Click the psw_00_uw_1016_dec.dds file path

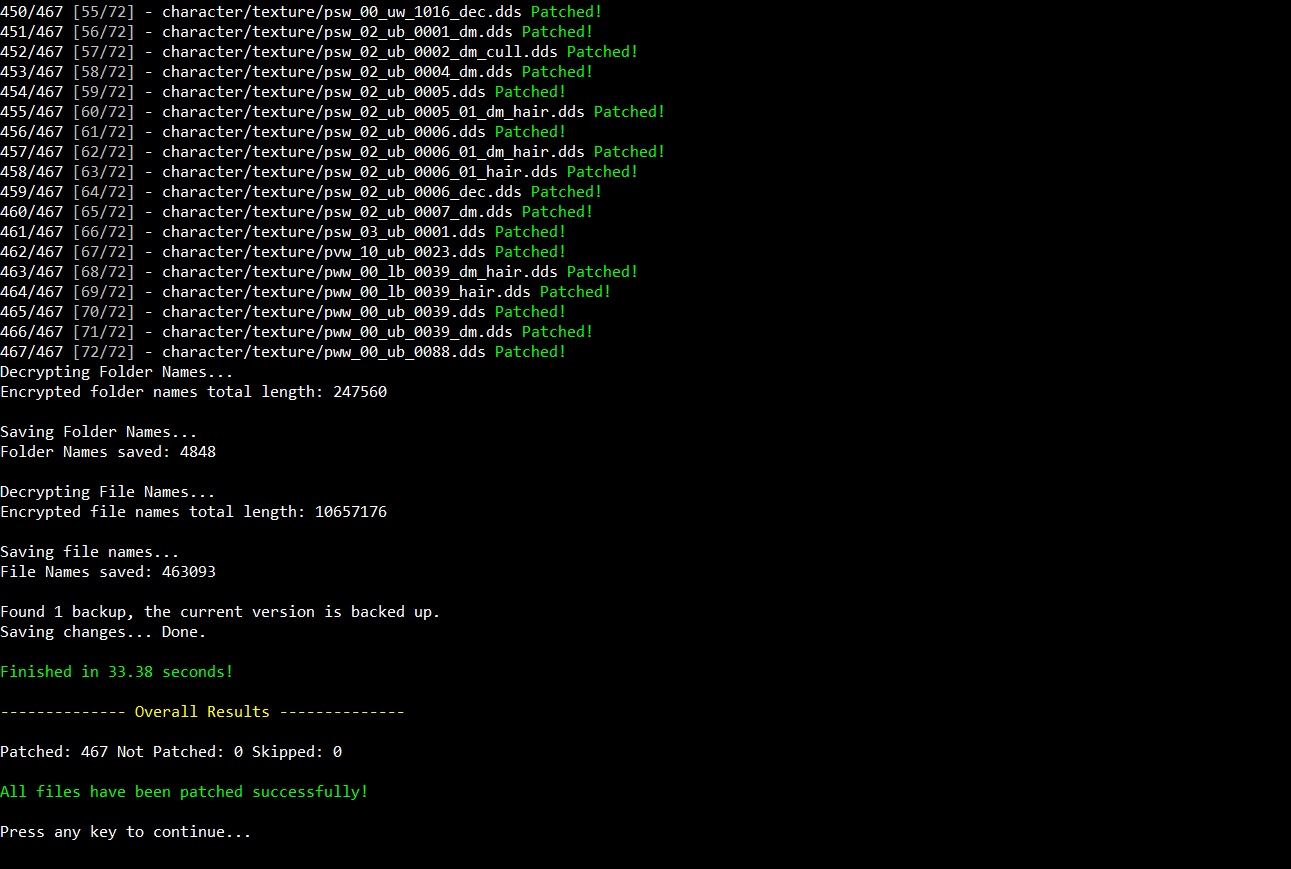point(341,12)
